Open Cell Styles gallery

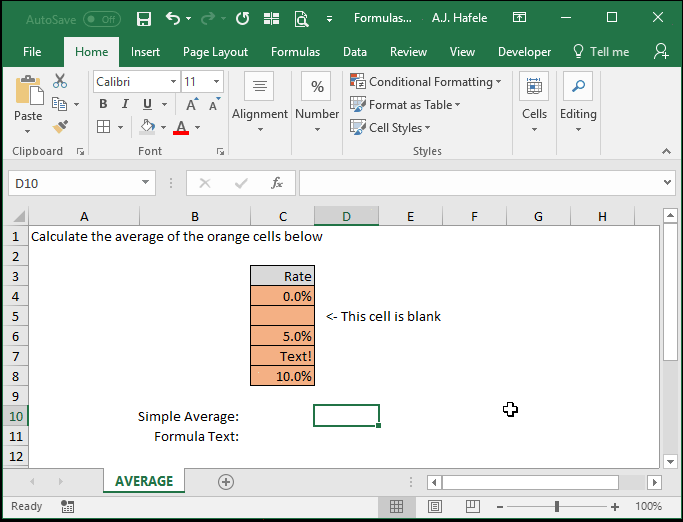(390, 128)
